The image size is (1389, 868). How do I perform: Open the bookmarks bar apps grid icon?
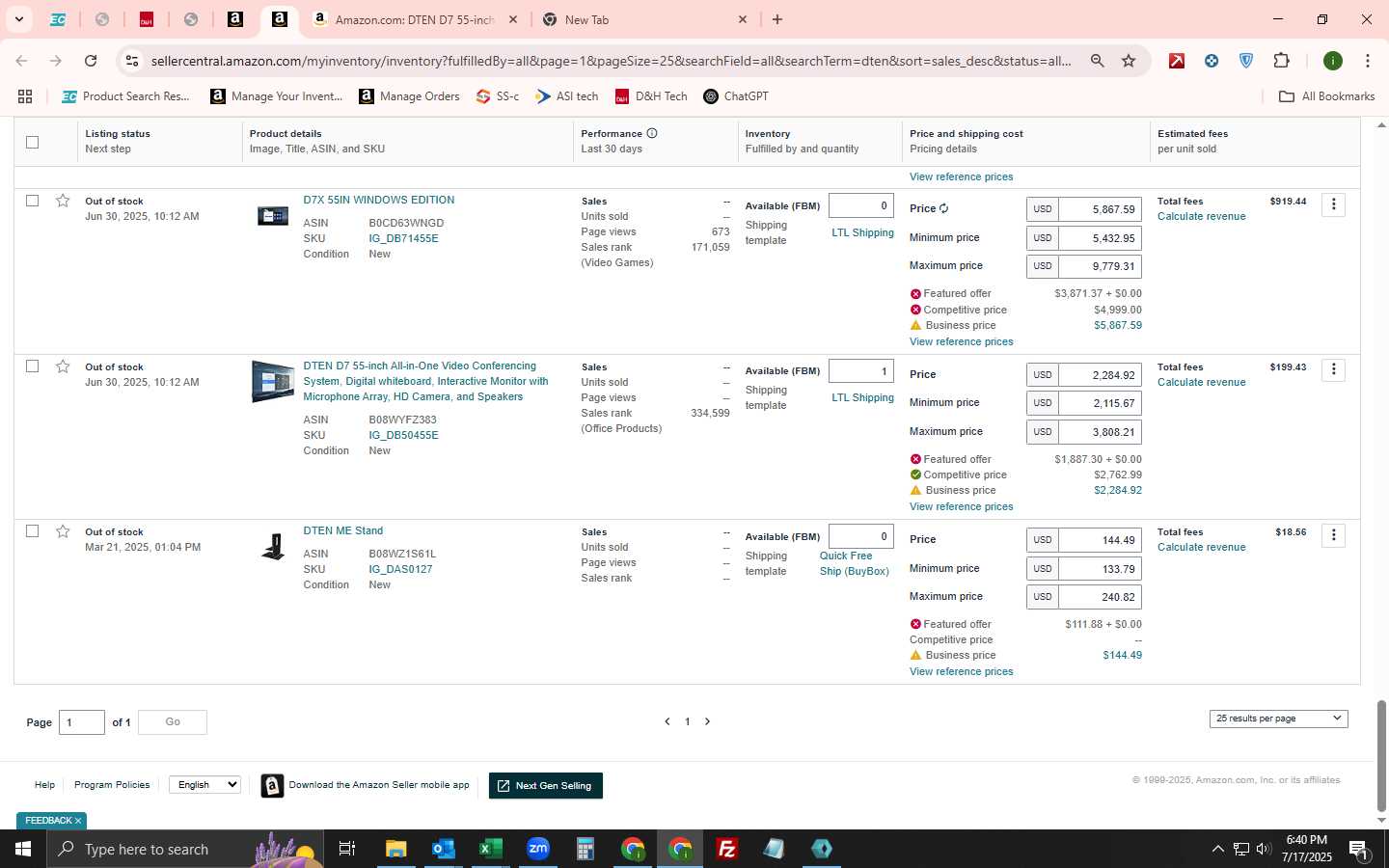[x=25, y=96]
